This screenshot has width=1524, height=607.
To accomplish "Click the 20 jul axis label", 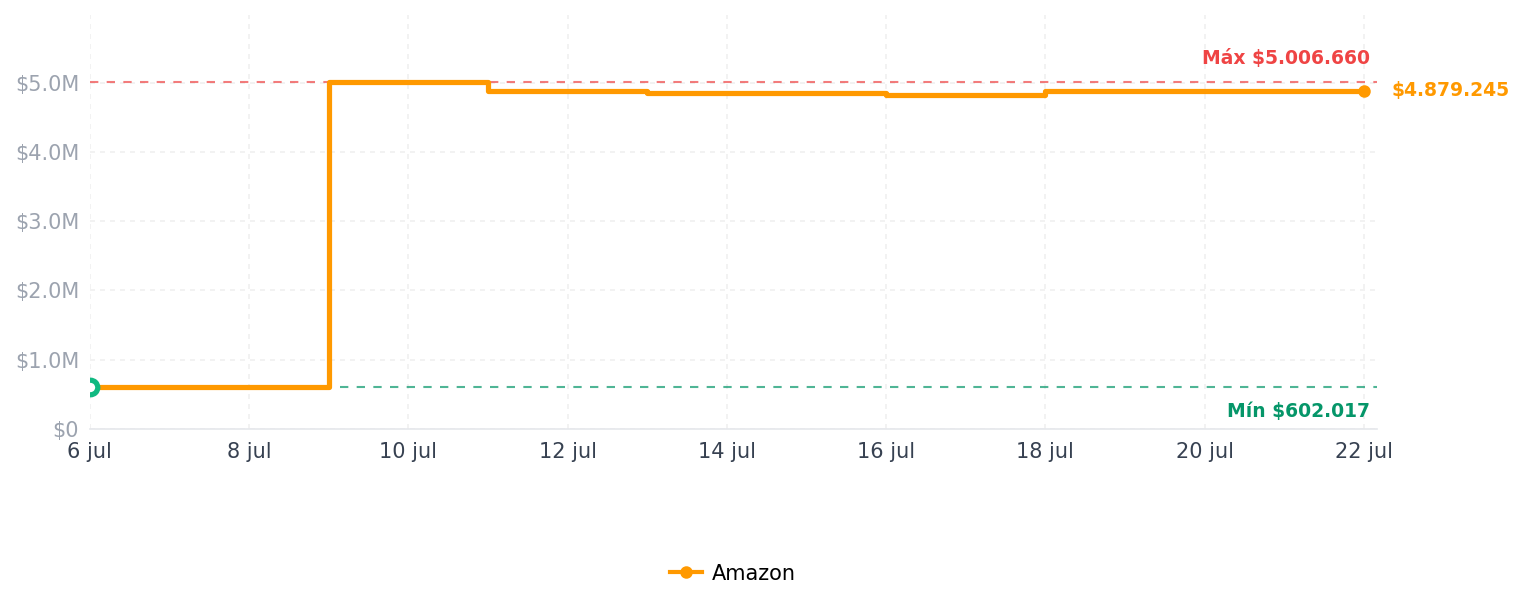I will click(1204, 452).
